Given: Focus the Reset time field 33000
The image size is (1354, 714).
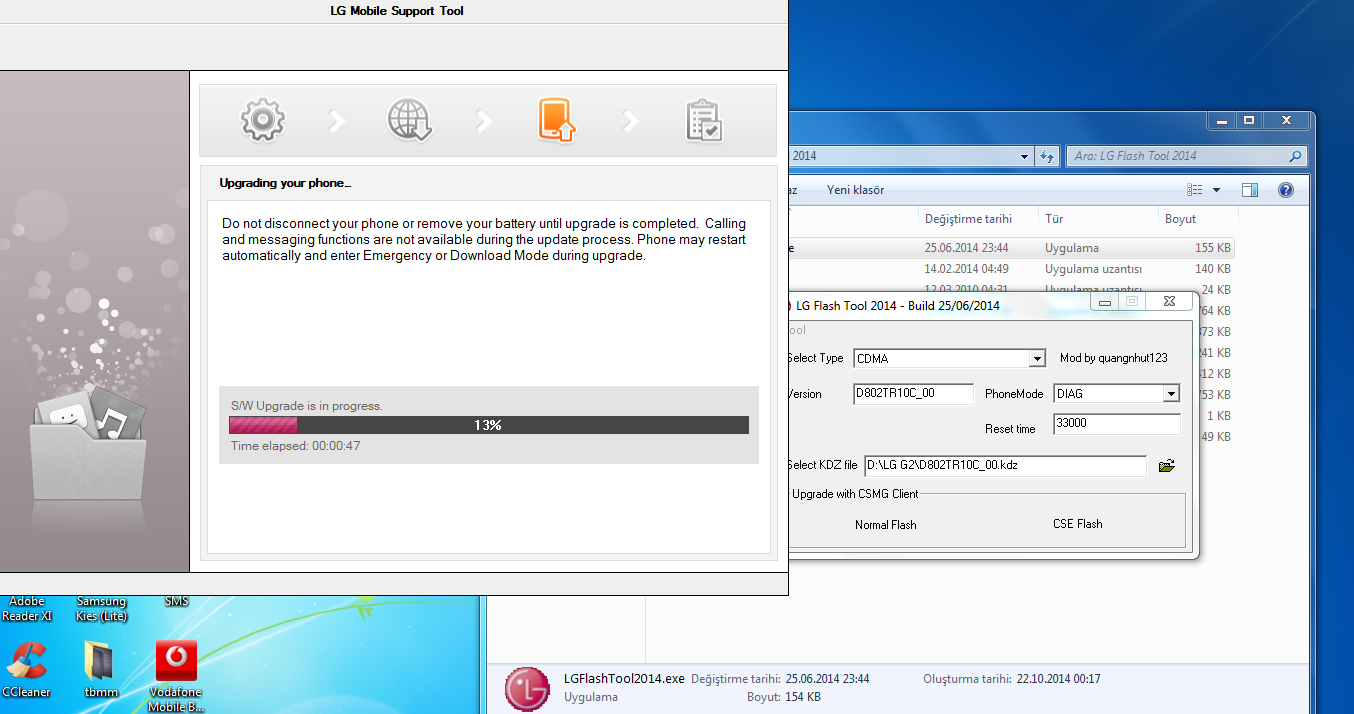Looking at the screenshot, I should click(x=1117, y=424).
